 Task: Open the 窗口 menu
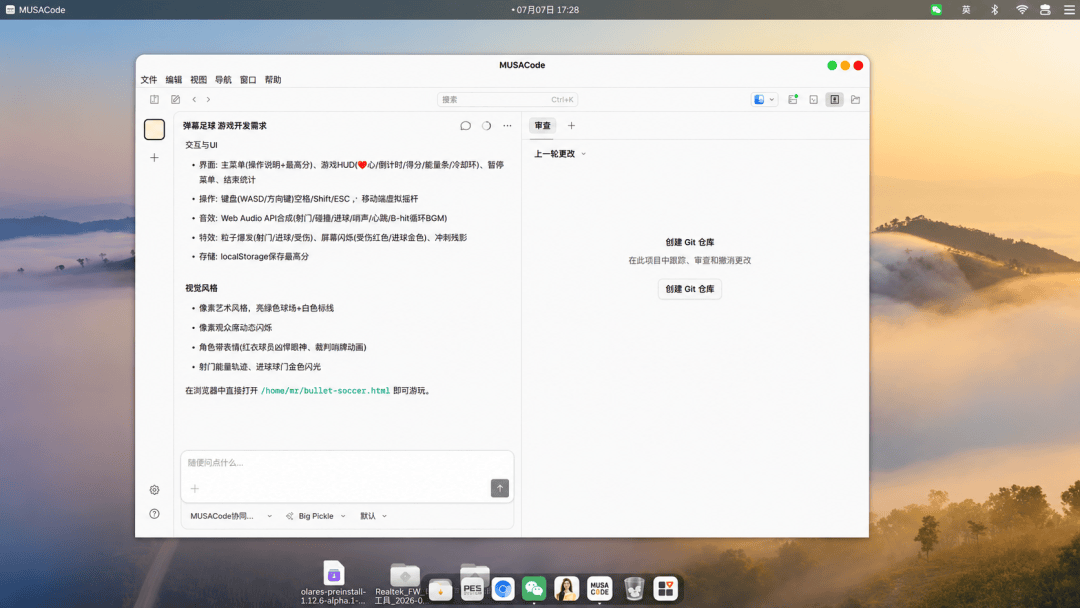tap(248, 80)
